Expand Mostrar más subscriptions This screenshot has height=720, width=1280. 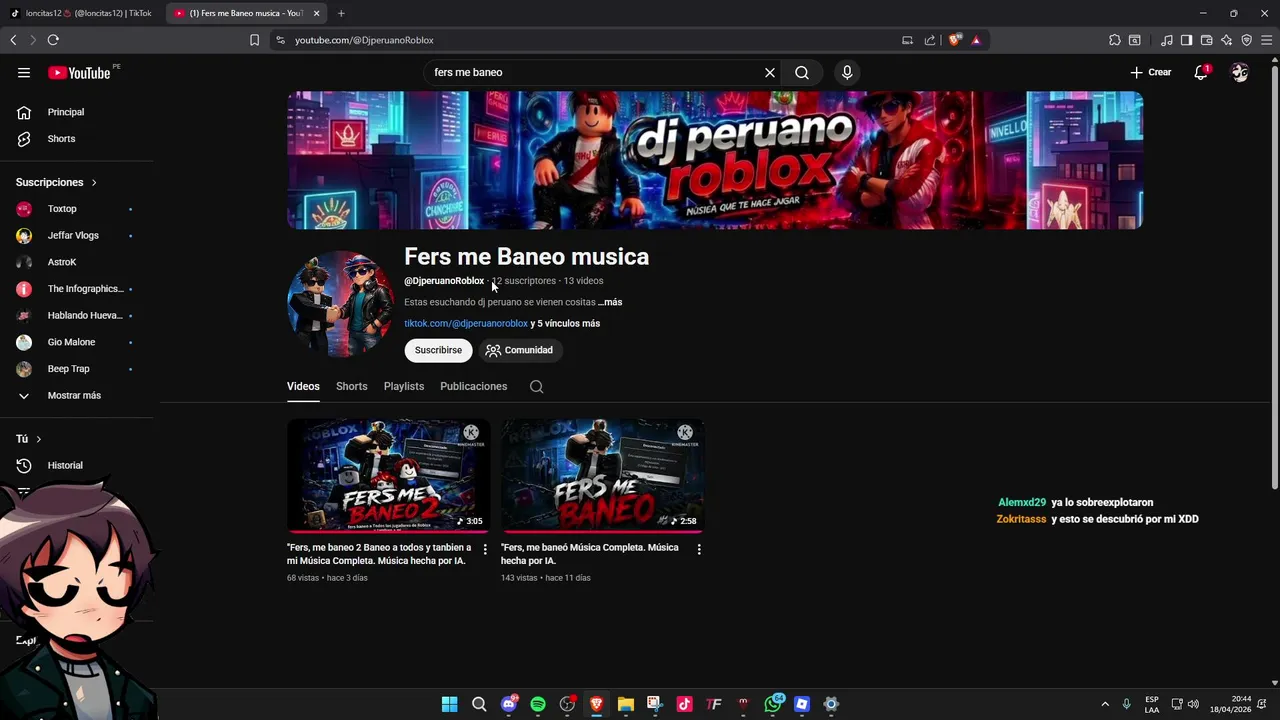pyautogui.click(x=74, y=395)
